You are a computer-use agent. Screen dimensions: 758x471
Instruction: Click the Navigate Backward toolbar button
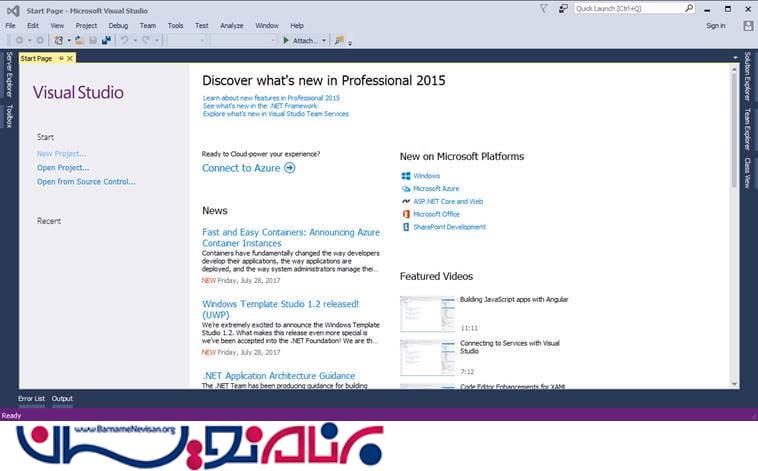19,41
